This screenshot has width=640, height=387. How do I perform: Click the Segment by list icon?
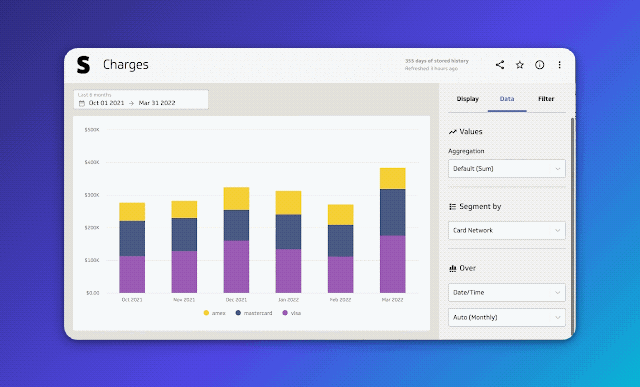452,207
